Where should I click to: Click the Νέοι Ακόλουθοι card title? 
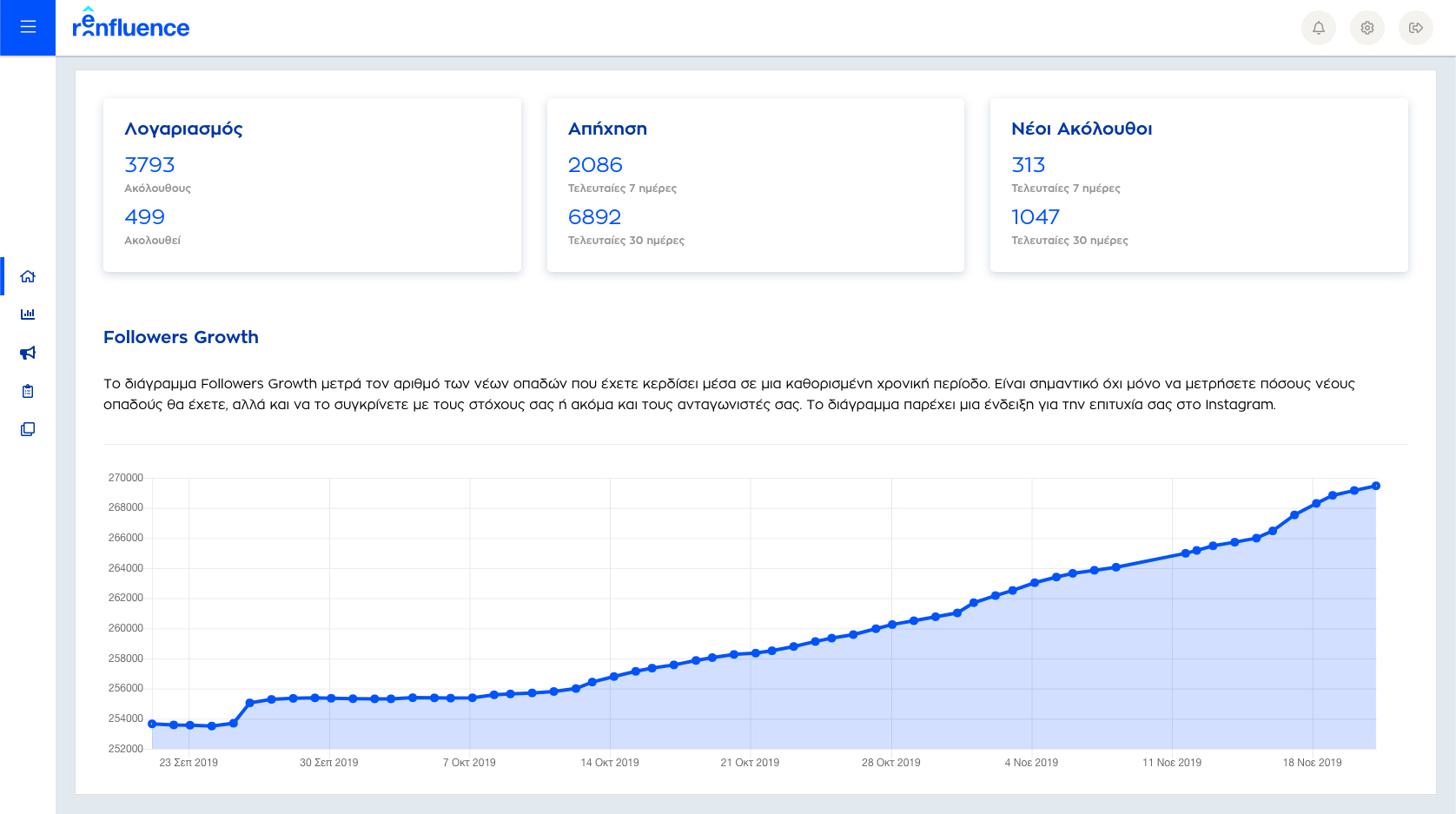(x=1082, y=129)
